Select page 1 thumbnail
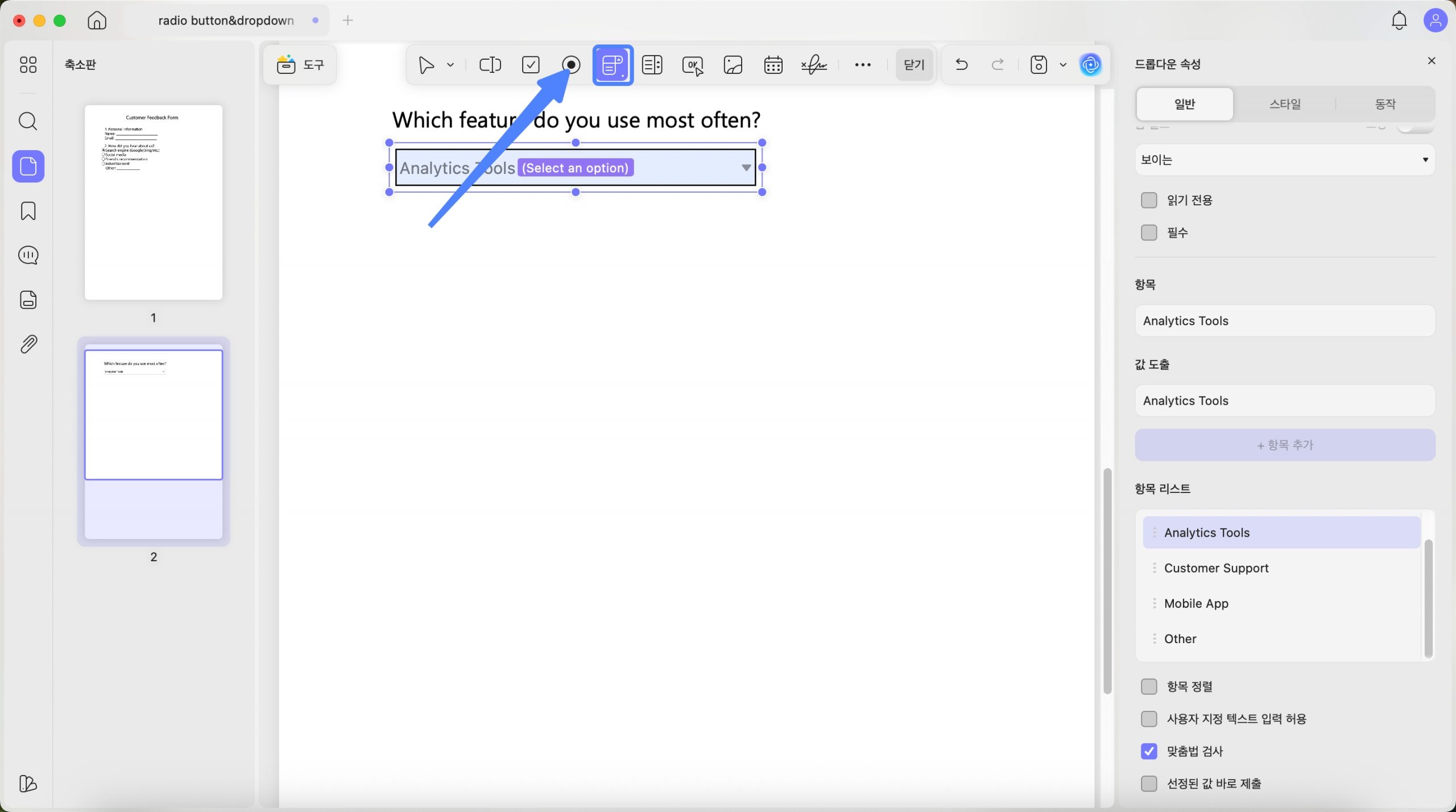The width and height of the screenshot is (1456, 812). (x=154, y=202)
